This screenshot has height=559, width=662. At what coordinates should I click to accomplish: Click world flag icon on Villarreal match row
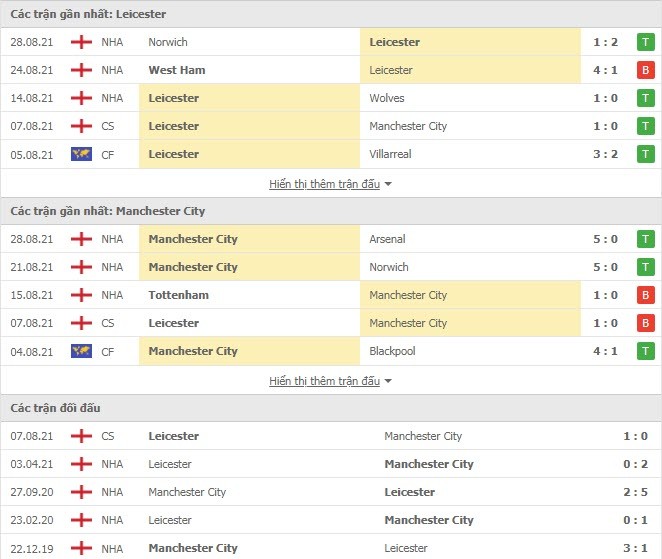81,154
